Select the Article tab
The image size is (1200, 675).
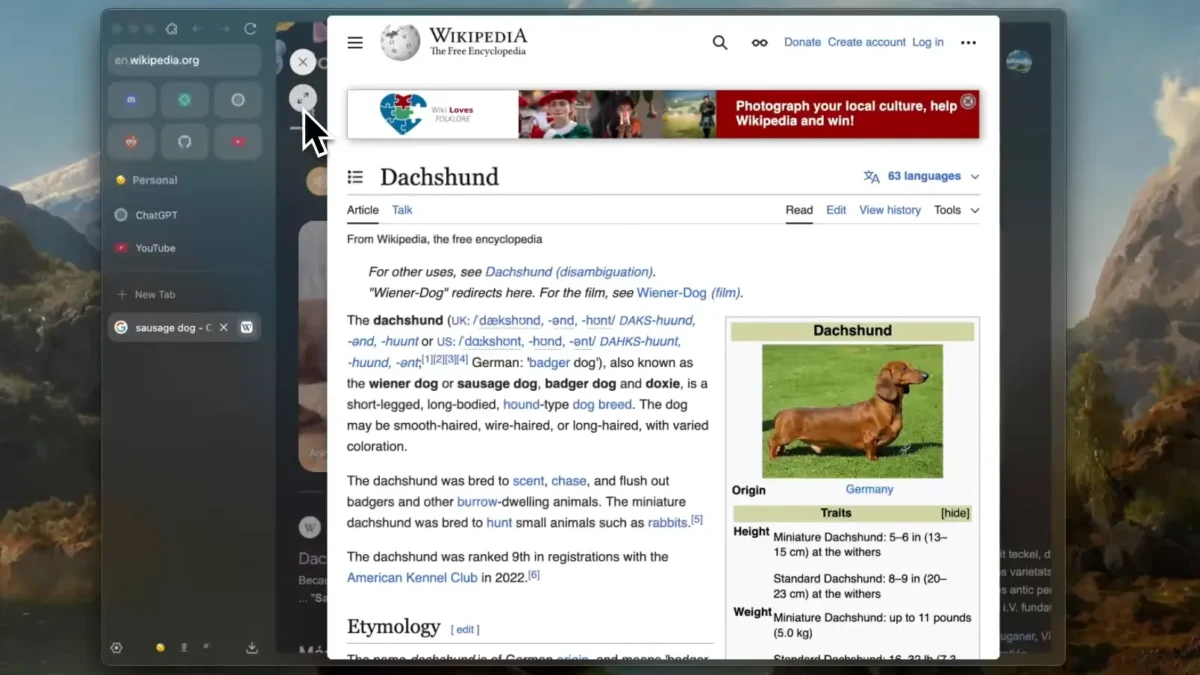tap(363, 210)
